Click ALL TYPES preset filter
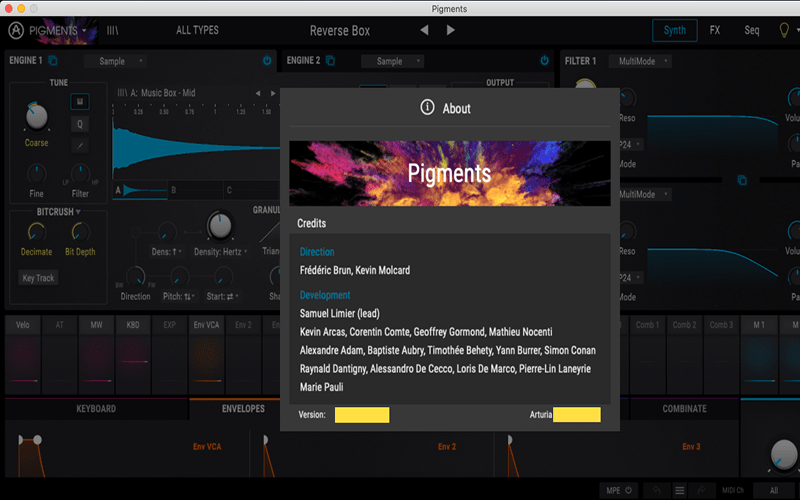This screenshot has height=500, width=800. [x=197, y=31]
